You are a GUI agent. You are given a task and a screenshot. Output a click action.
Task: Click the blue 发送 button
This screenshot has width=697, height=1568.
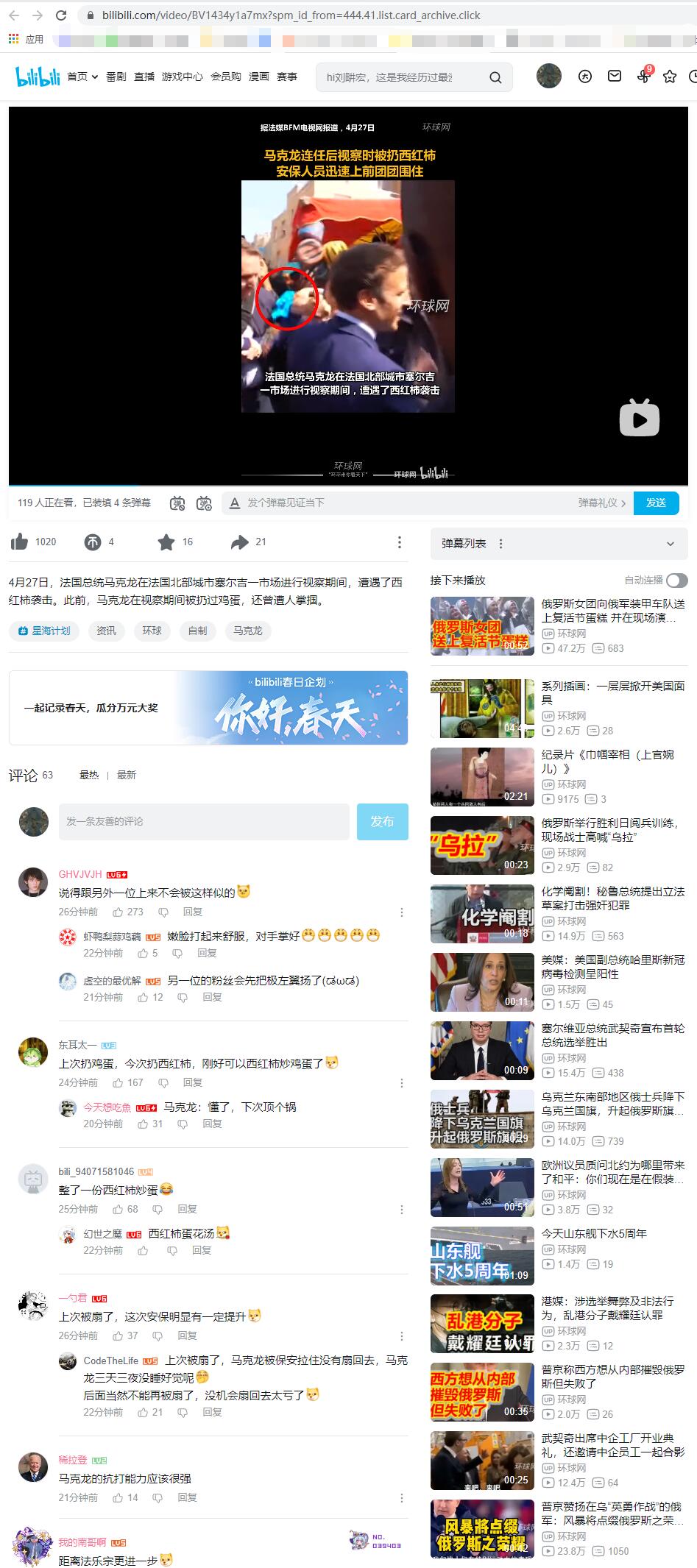(x=656, y=503)
